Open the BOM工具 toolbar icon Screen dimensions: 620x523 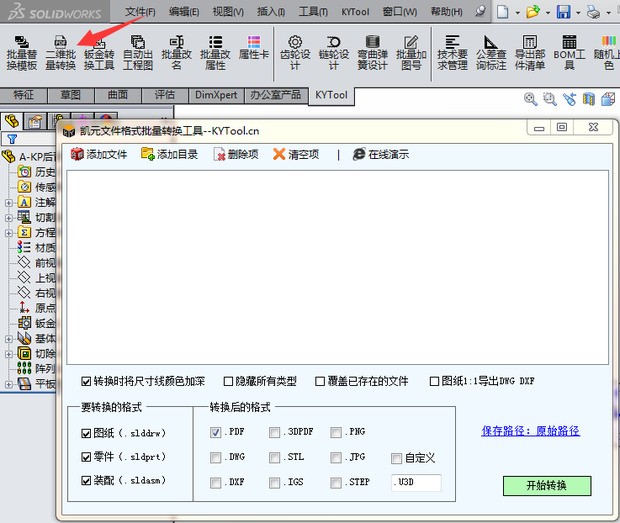[x=569, y=52]
